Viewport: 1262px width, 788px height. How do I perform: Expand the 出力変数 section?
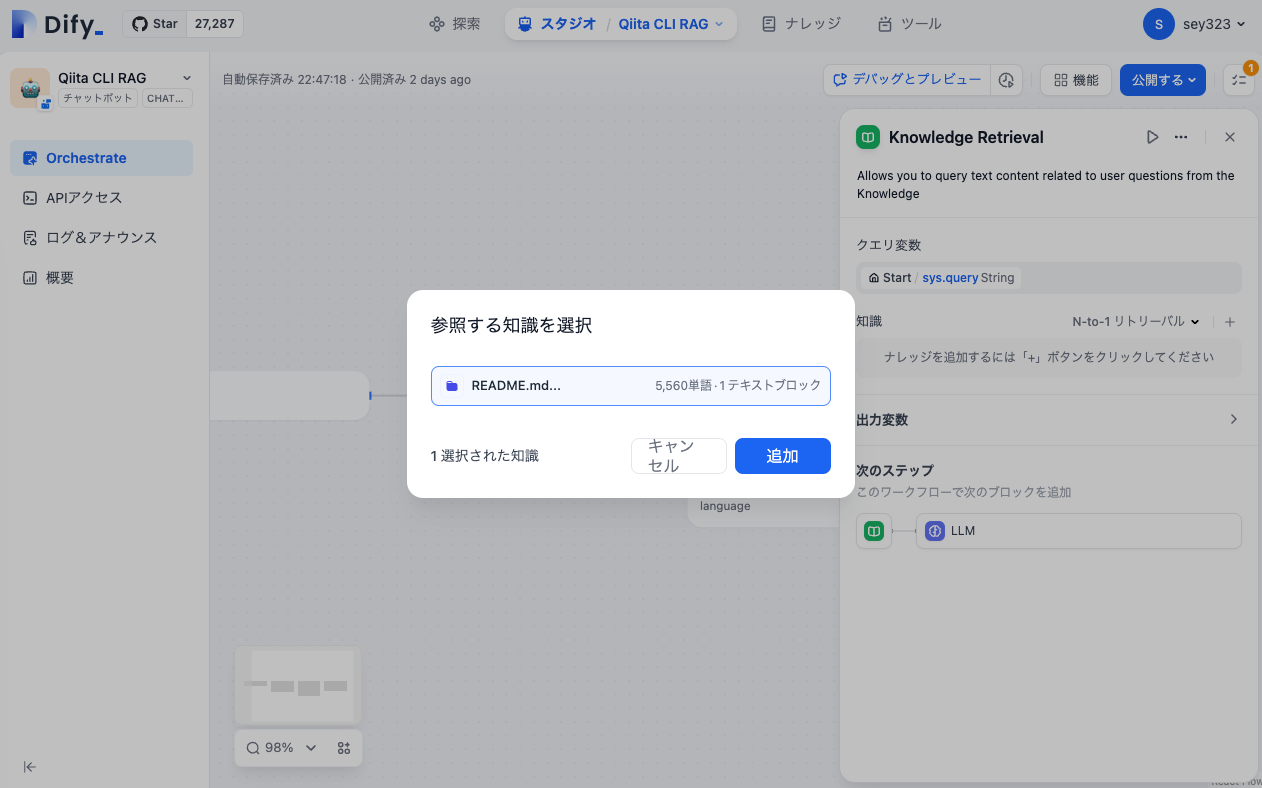point(1049,419)
